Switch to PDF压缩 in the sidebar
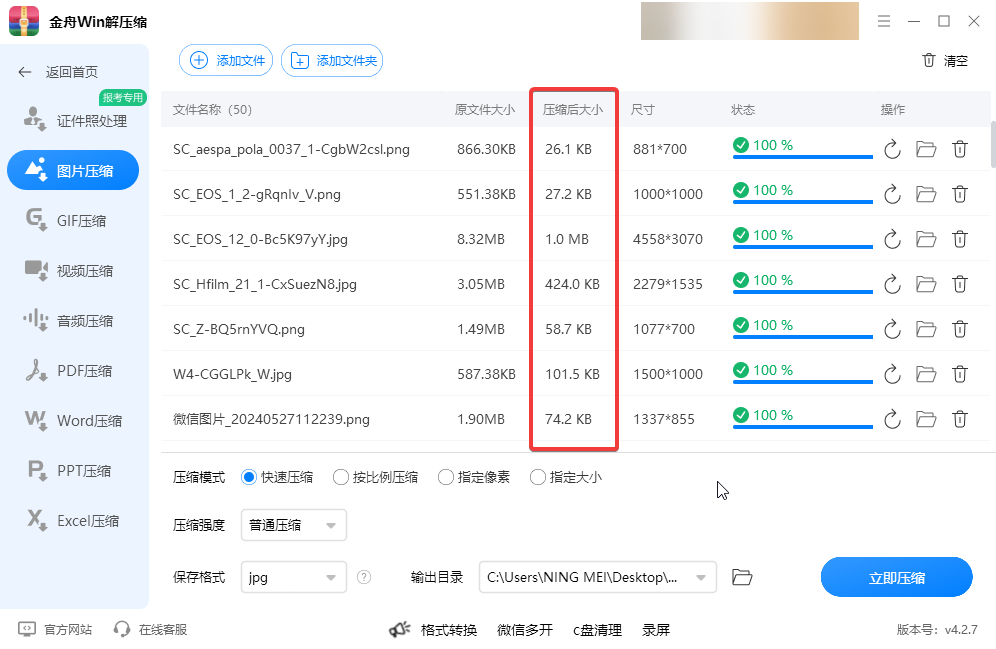 pos(73,370)
